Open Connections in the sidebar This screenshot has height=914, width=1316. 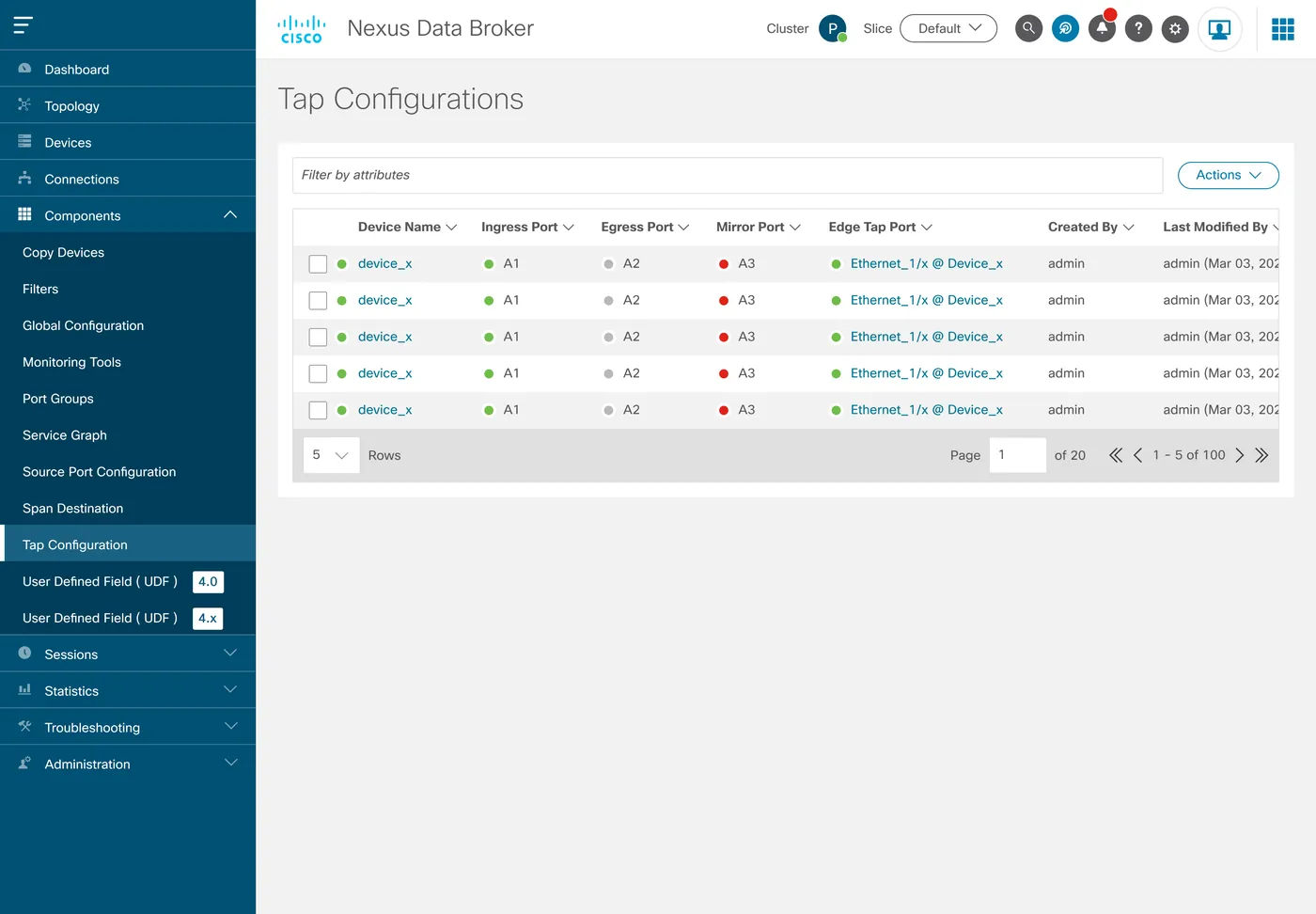pyautogui.click(x=128, y=179)
